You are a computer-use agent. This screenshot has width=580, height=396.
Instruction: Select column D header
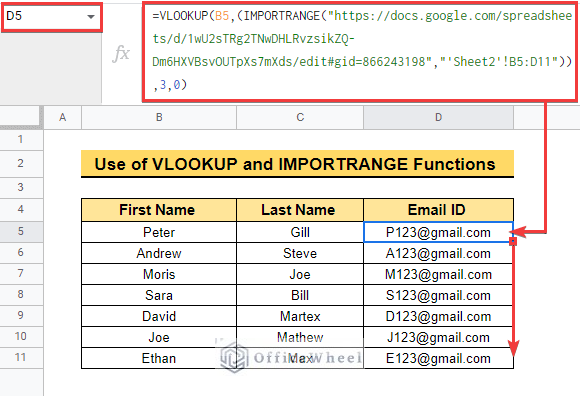(438, 117)
